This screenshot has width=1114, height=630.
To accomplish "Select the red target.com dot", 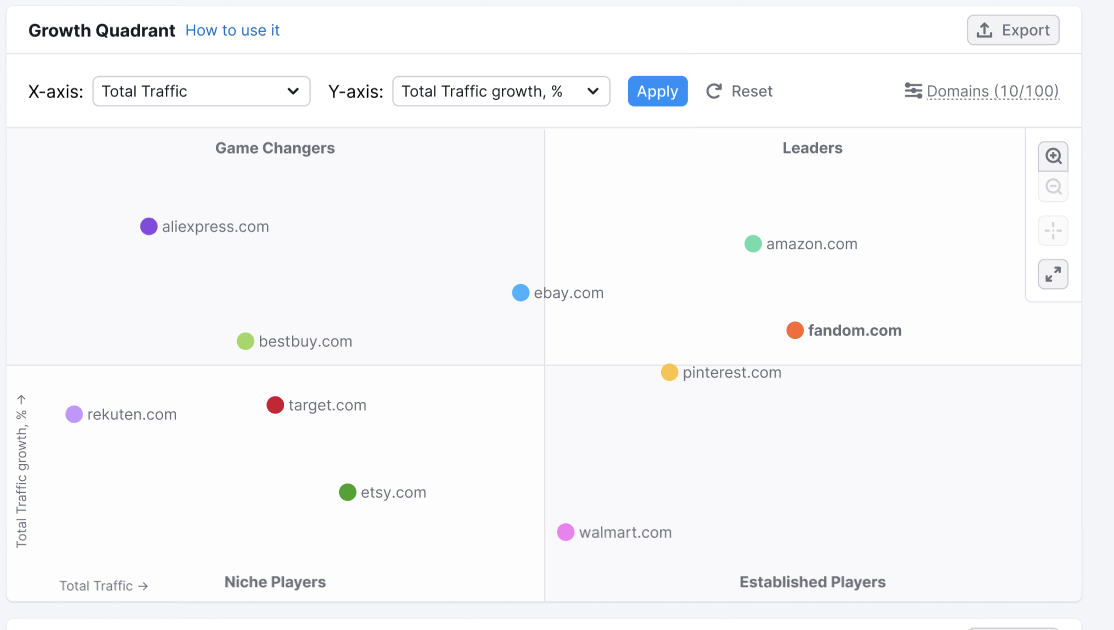I will click(275, 405).
